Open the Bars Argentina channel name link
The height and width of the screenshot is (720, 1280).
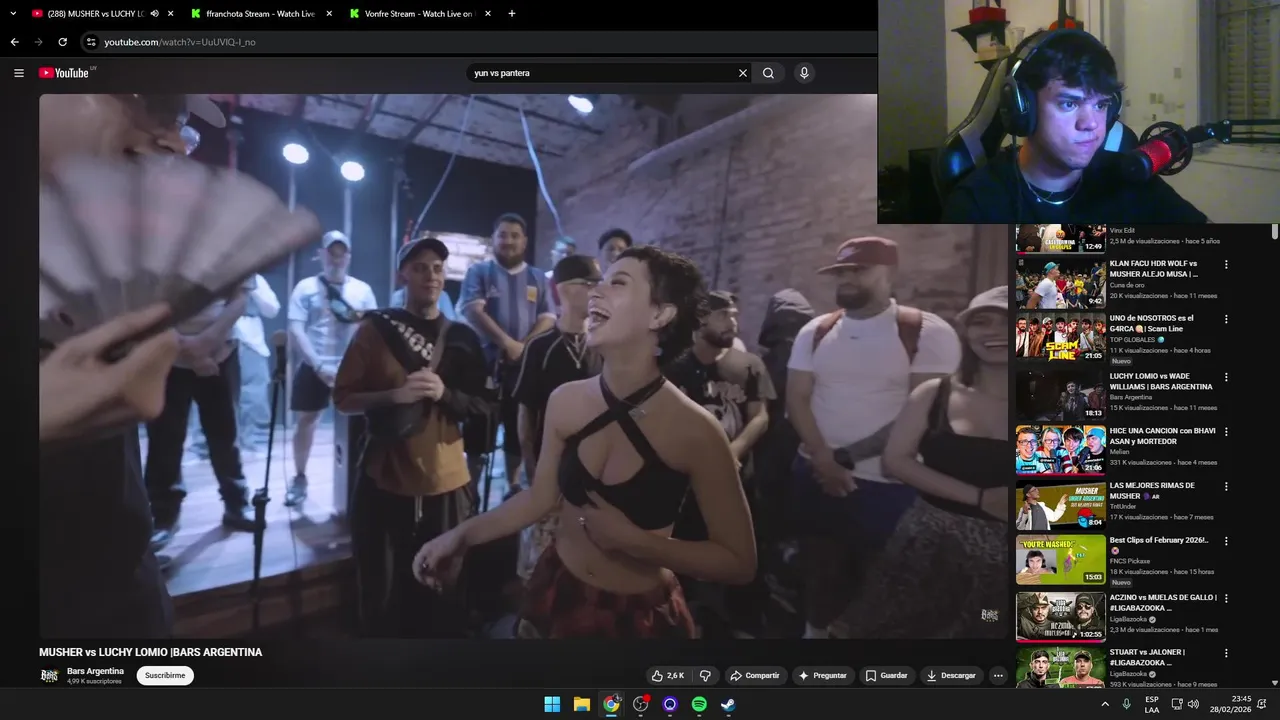95,671
